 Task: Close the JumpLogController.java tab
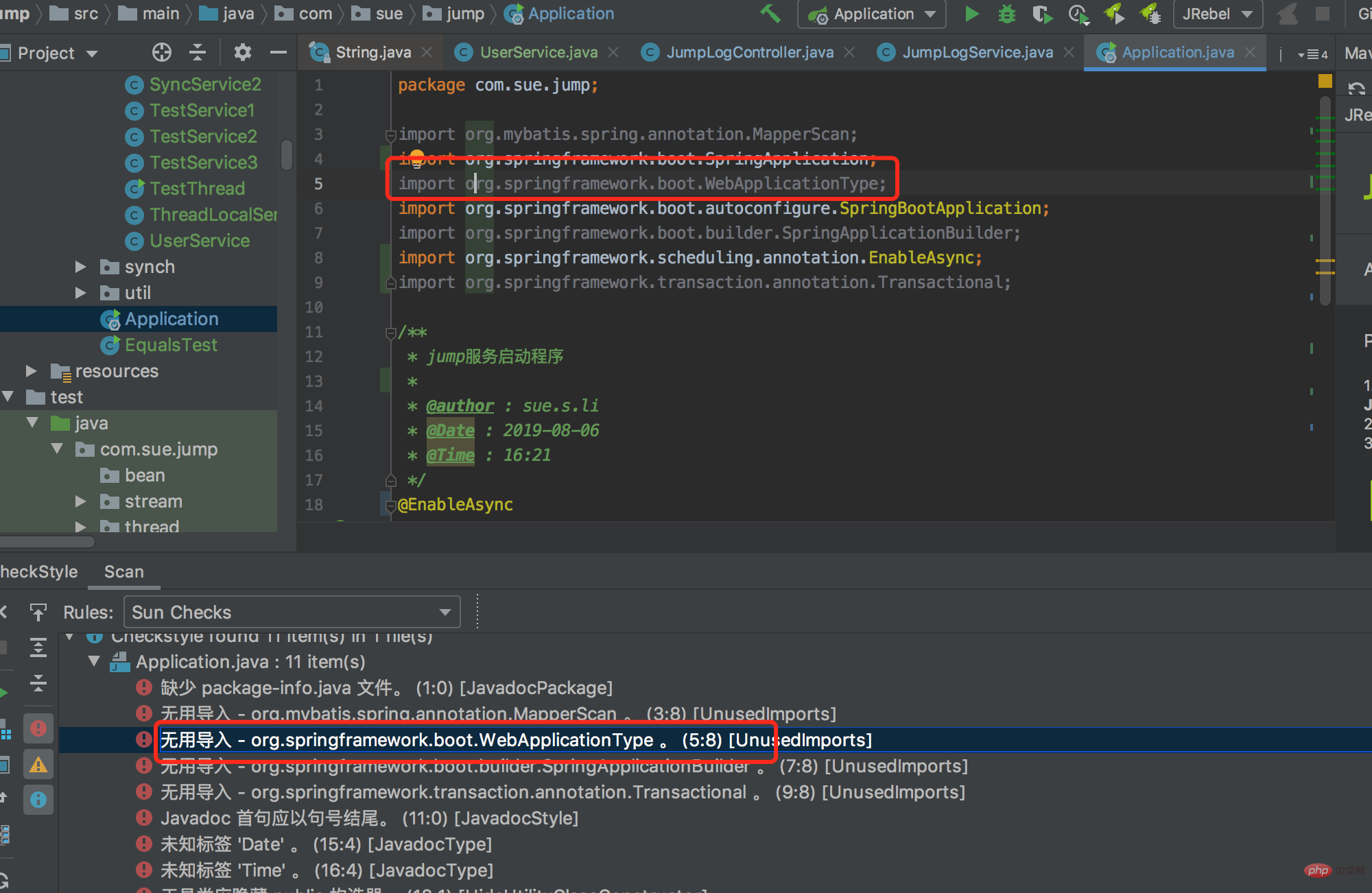(x=849, y=52)
